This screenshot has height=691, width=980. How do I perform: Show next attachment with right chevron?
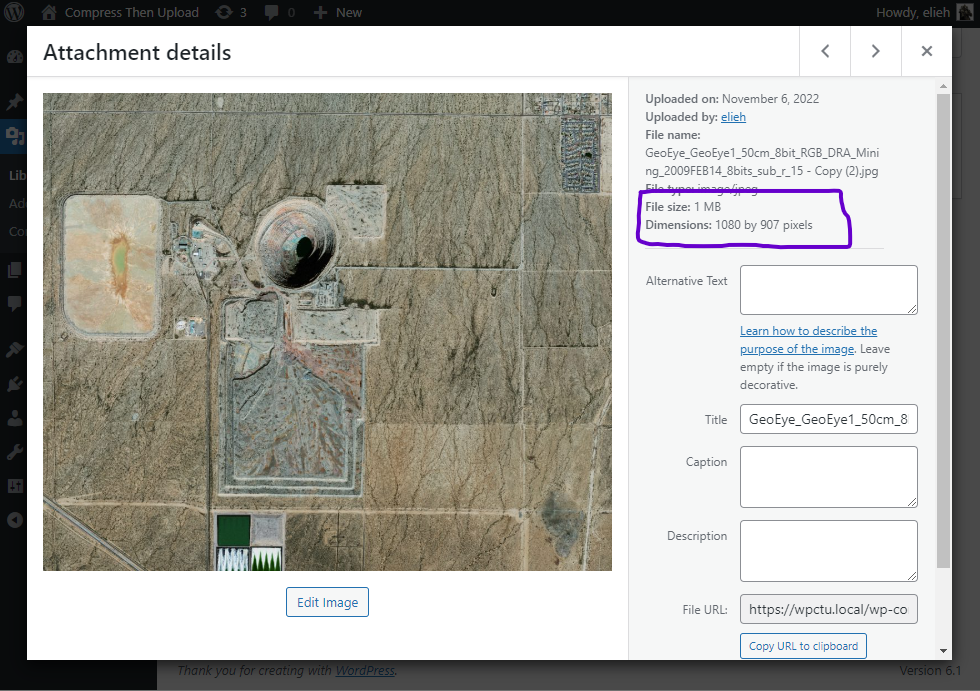click(876, 51)
